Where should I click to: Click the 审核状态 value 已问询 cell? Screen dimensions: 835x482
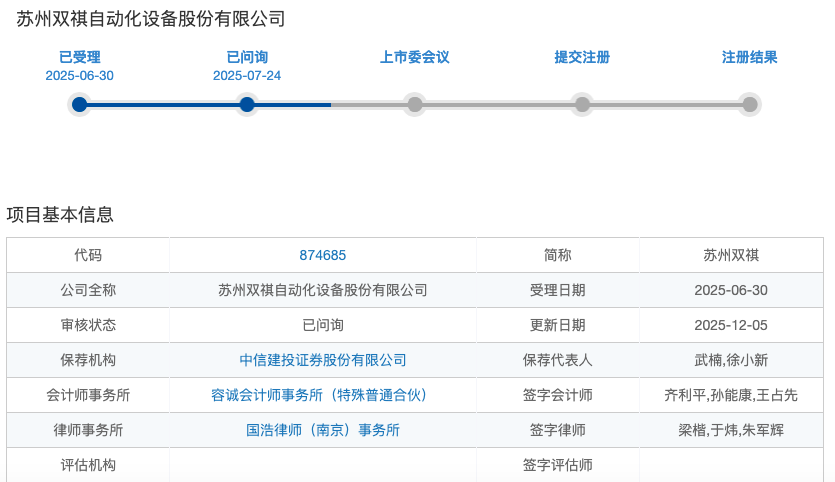tap(322, 325)
